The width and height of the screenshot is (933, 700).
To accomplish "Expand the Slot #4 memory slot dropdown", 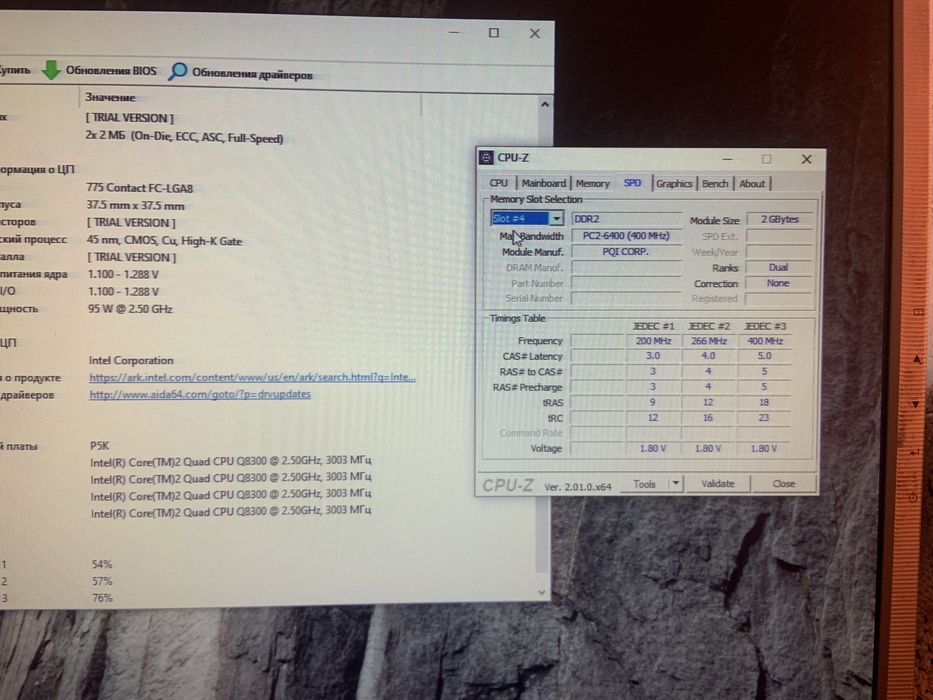I will 556,218.
